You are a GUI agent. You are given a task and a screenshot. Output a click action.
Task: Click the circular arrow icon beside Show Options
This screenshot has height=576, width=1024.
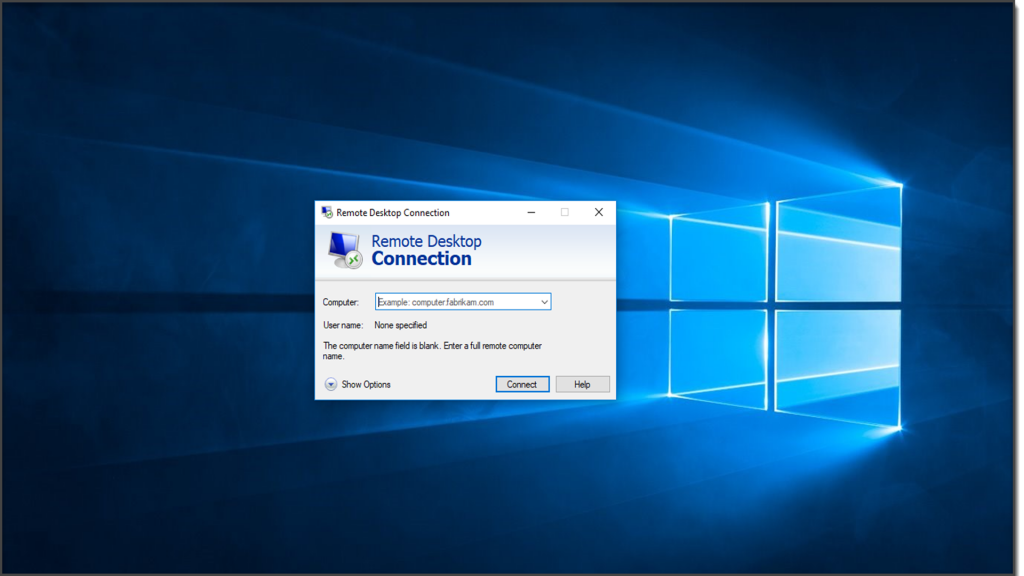click(x=330, y=384)
